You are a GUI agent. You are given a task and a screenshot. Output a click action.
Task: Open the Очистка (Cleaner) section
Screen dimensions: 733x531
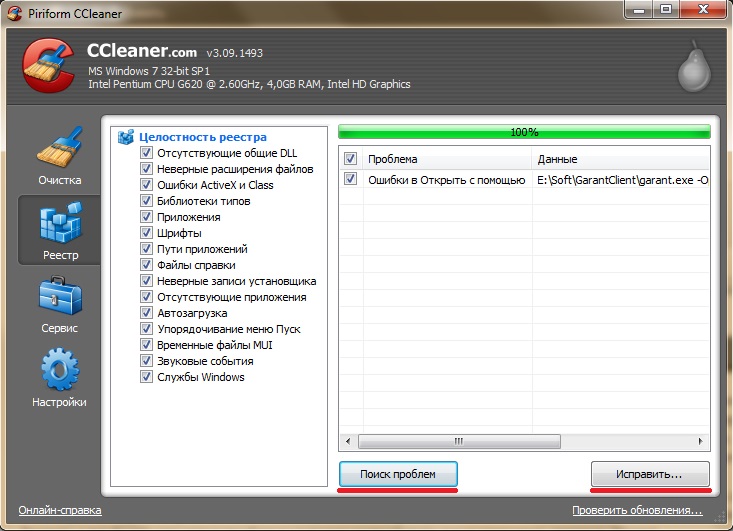pyautogui.click(x=59, y=157)
